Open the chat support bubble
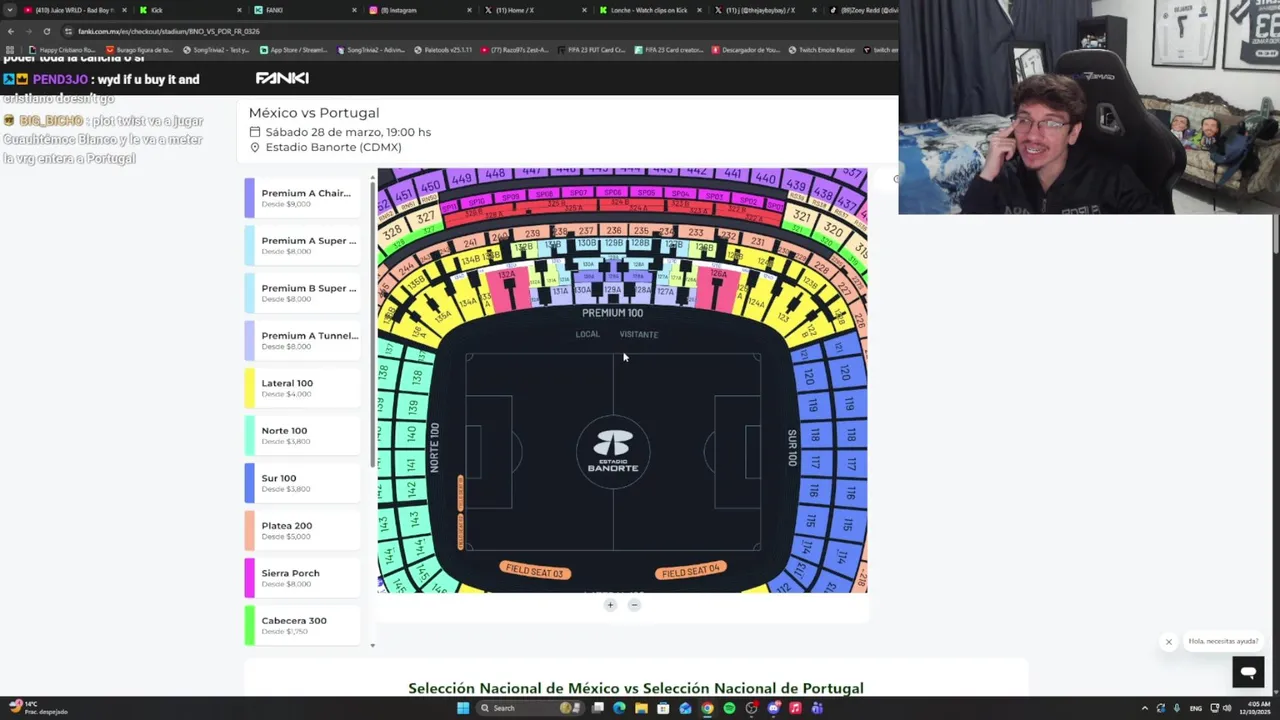Viewport: 1280px width, 720px height. click(1248, 672)
